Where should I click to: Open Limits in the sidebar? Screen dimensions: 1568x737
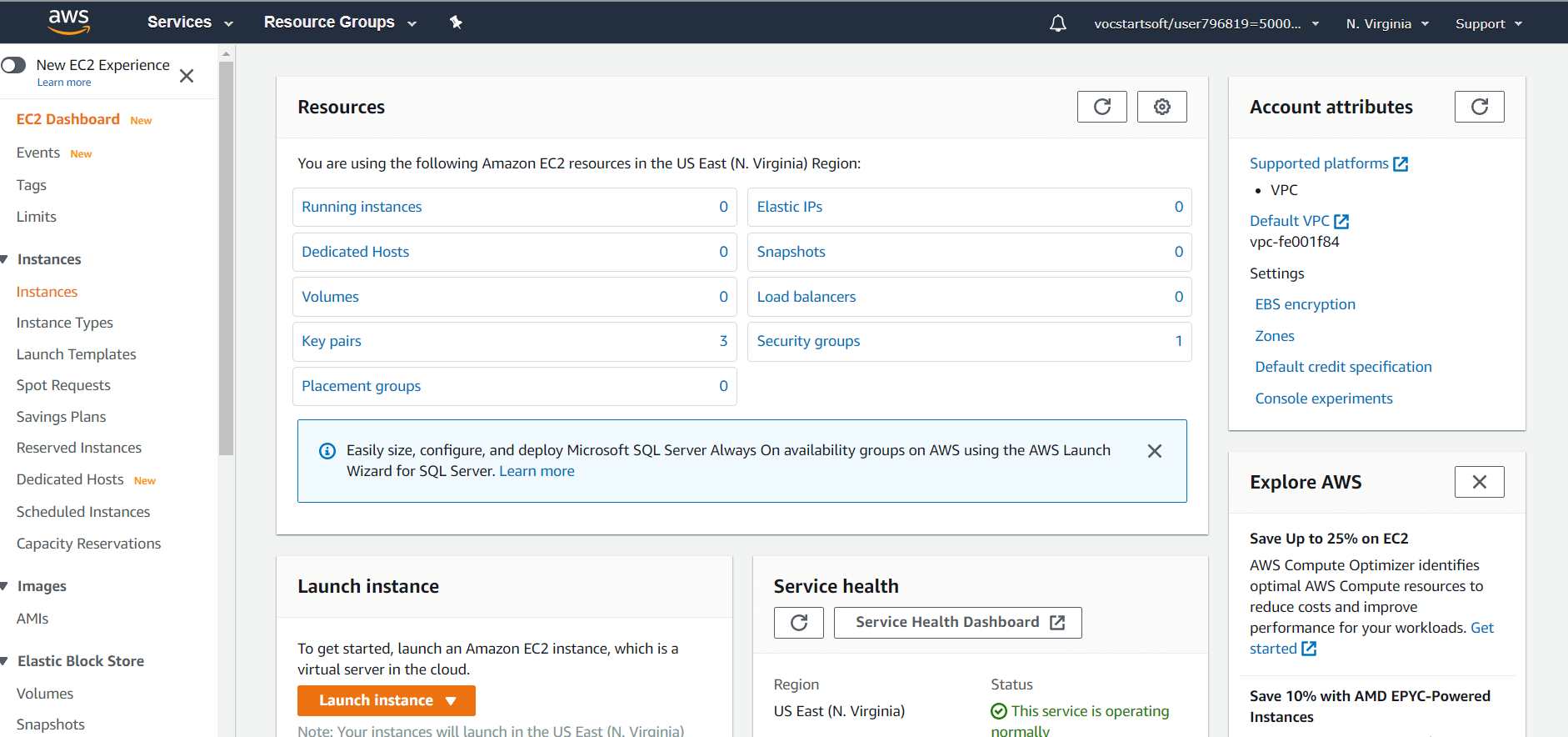(37, 217)
